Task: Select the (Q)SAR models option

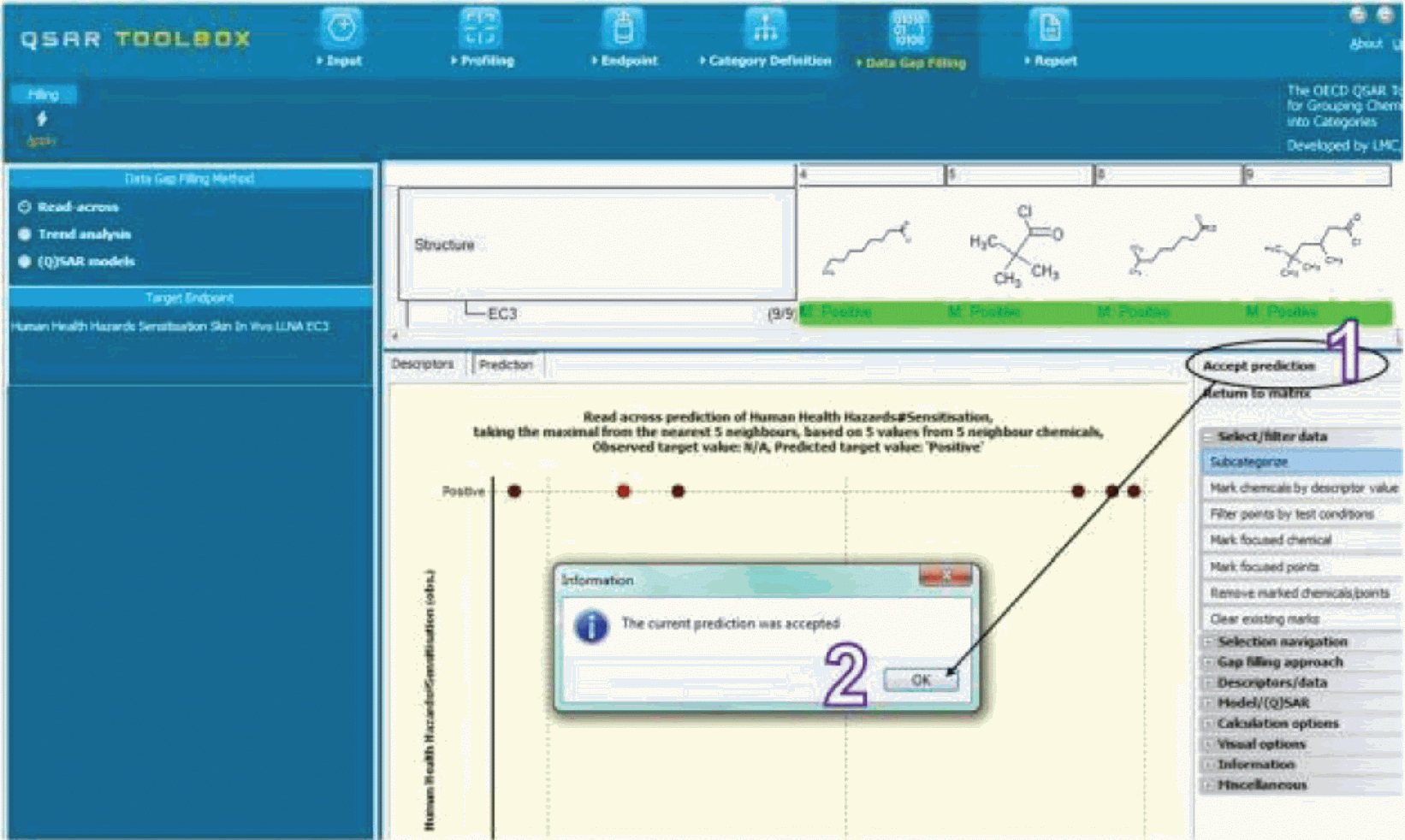Action: point(25,262)
